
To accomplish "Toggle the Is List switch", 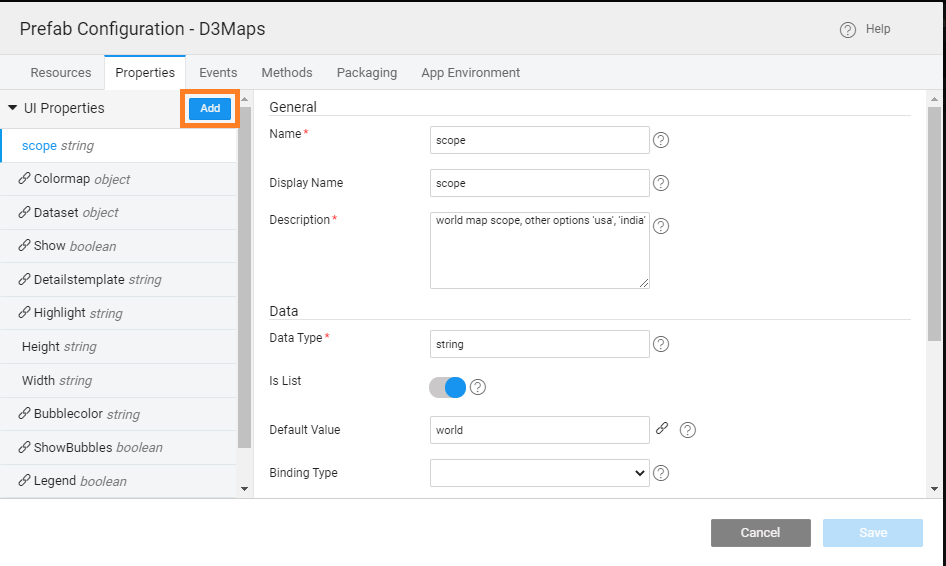I will tap(448, 387).
